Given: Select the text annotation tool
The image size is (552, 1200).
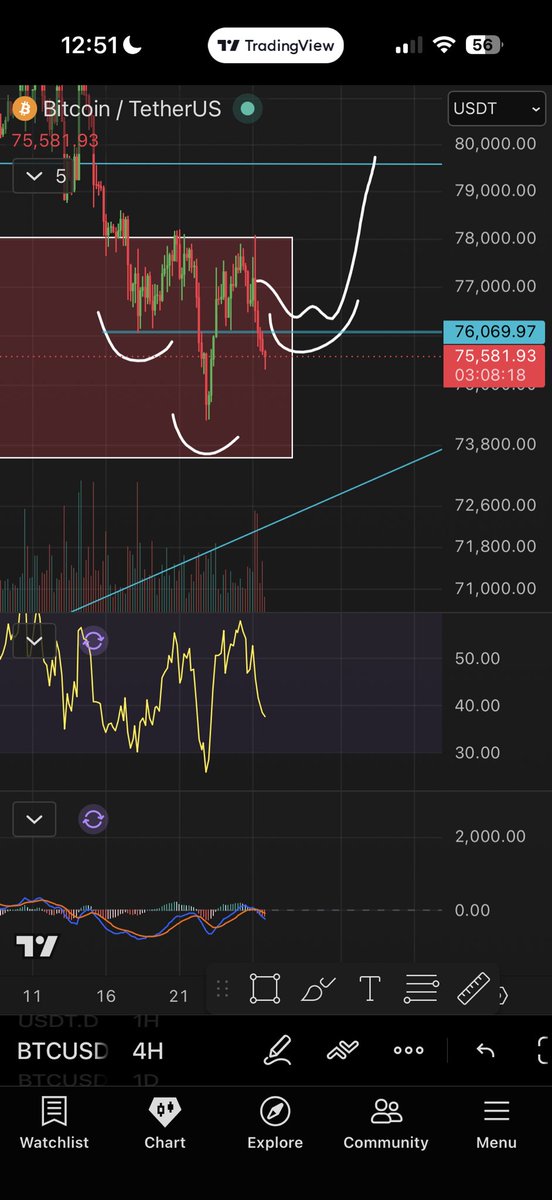Looking at the screenshot, I should (x=369, y=989).
